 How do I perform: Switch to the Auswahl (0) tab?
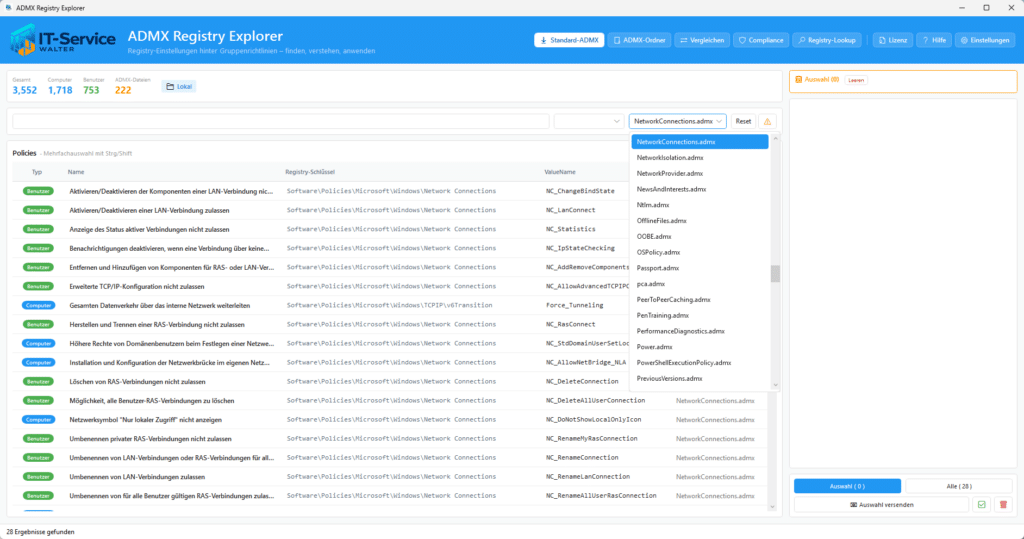pos(847,486)
